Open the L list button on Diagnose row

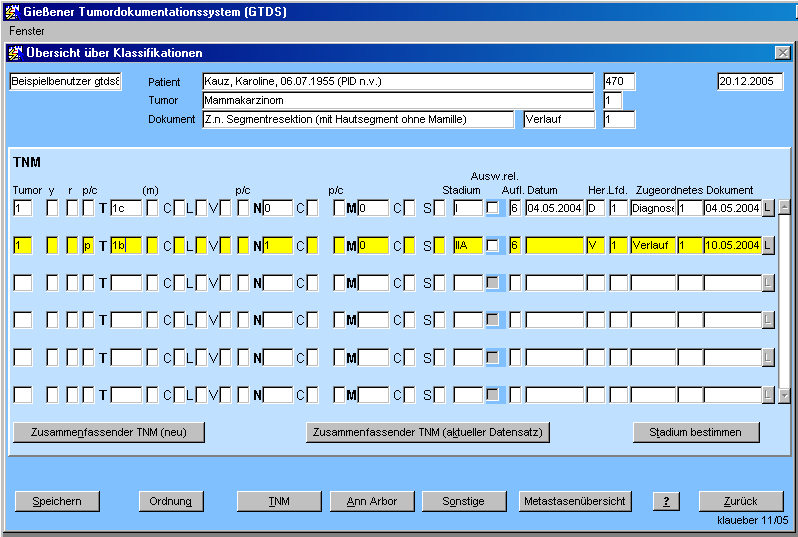click(768, 208)
